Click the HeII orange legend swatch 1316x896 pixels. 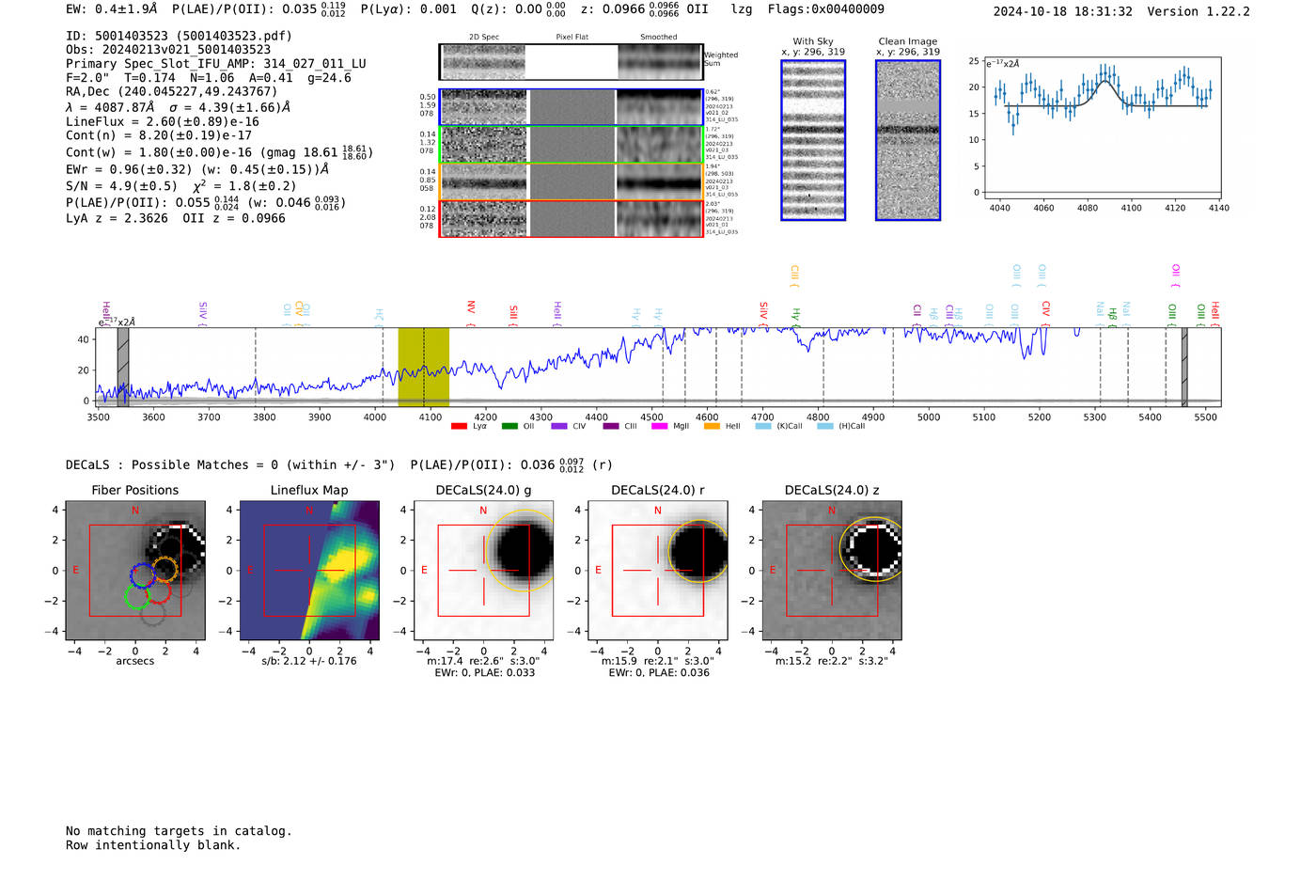(712, 427)
